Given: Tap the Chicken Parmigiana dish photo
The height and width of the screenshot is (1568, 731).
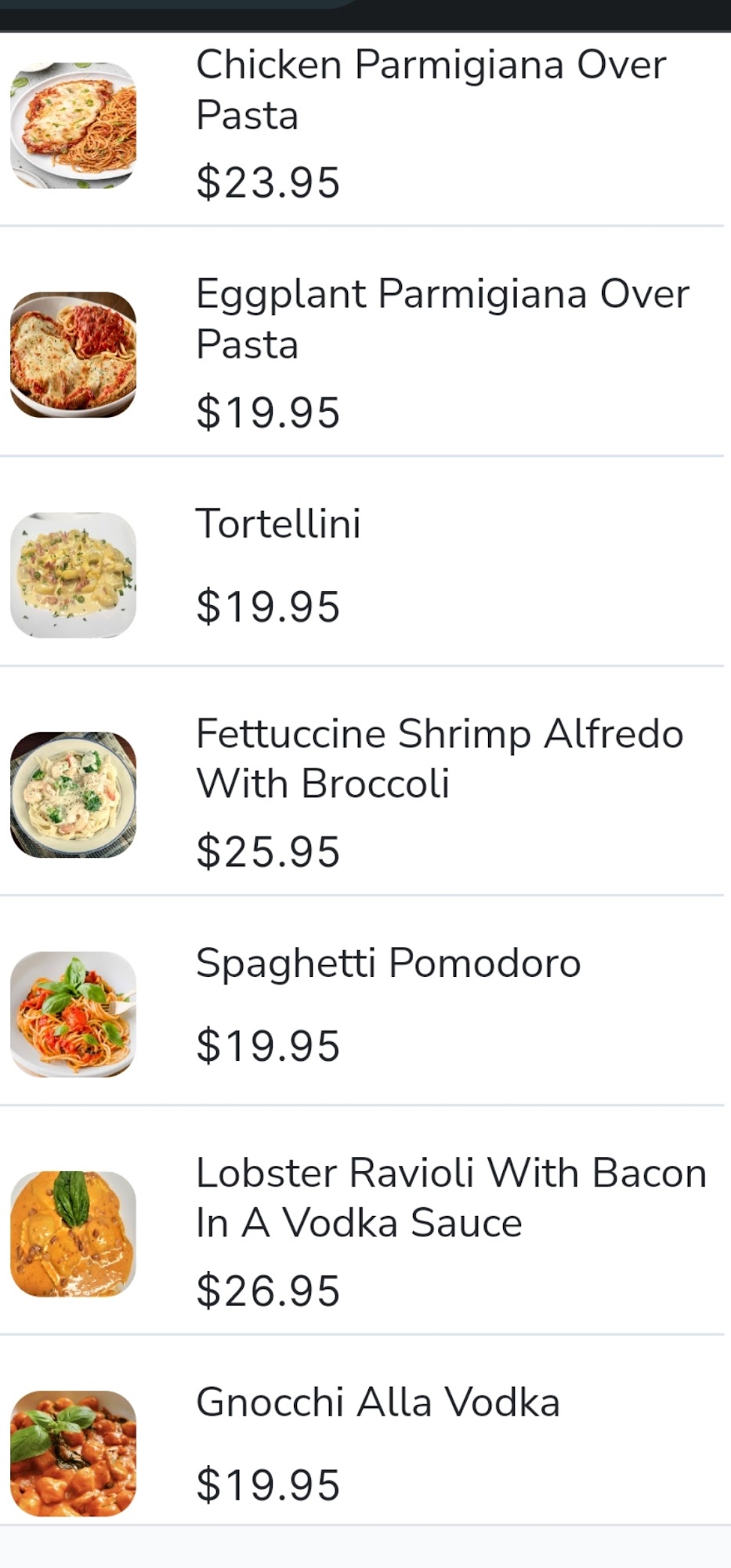Looking at the screenshot, I should coord(73,125).
